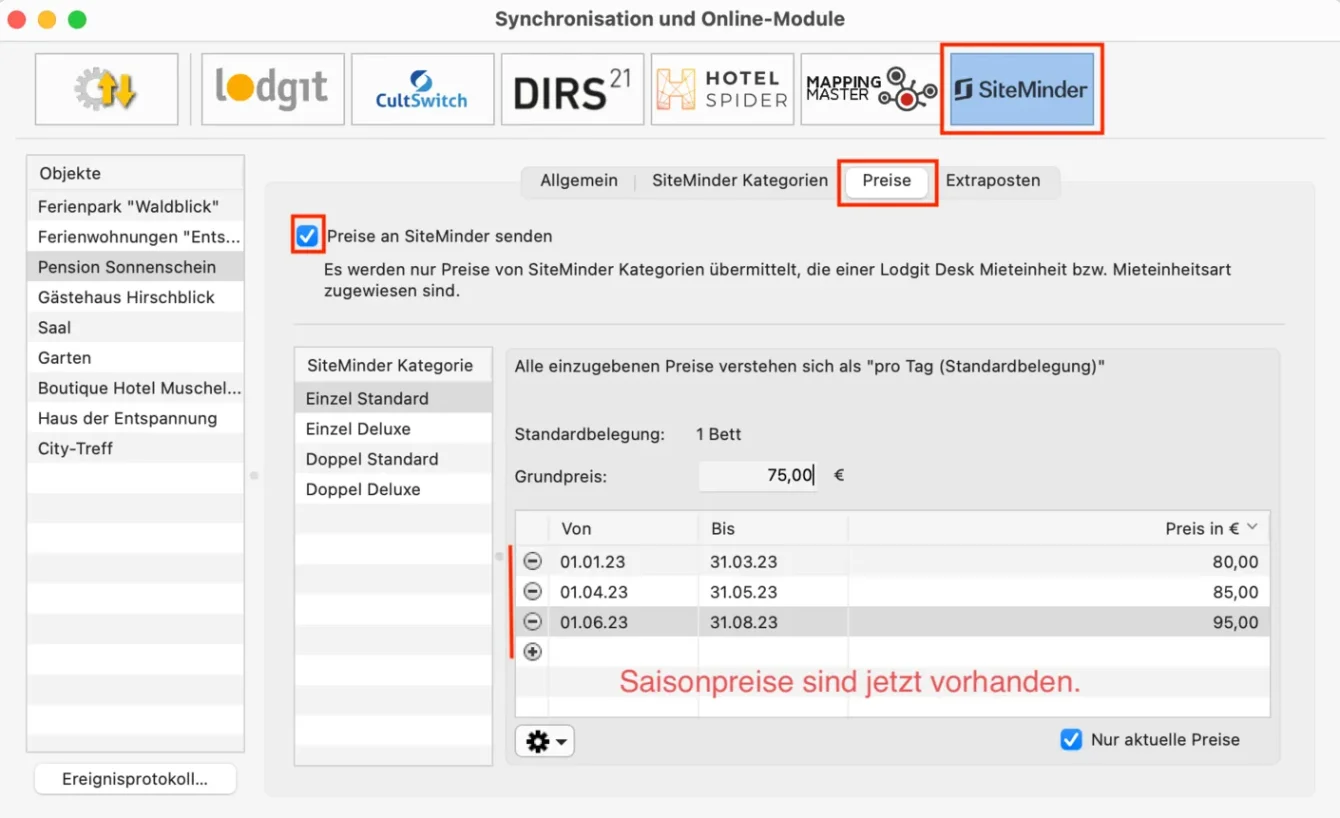Toggle Nur aktuelle Preise checkbox
This screenshot has width=1340, height=818.
pyautogui.click(x=1071, y=740)
